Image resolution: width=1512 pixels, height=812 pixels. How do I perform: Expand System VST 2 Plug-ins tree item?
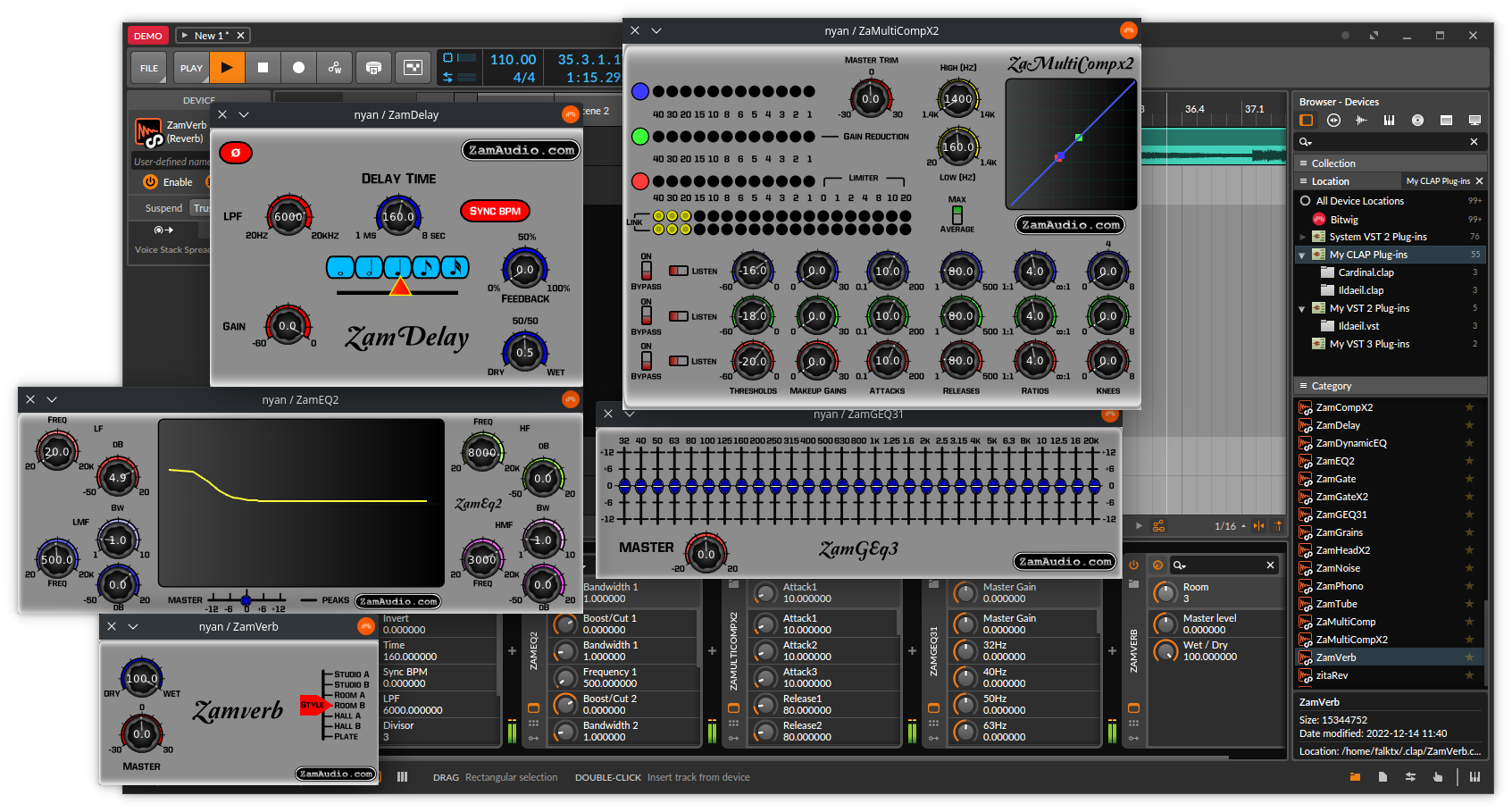coord(1302,237)
